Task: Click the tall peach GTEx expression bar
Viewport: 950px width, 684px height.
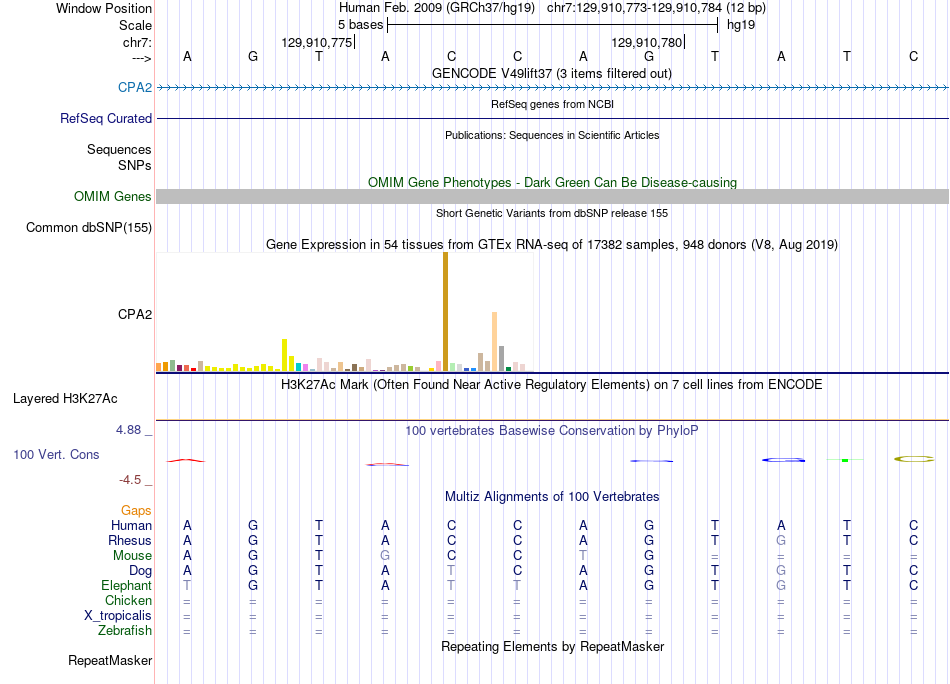Action: tap(494, 341)
